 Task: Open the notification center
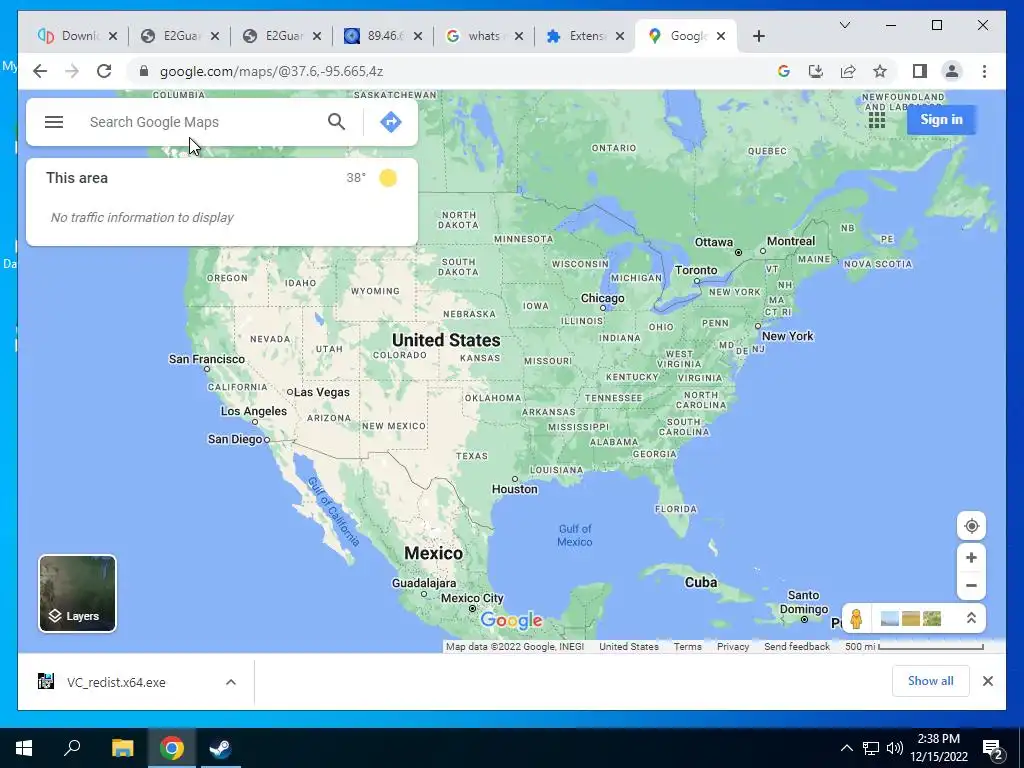click(x=993, y=749)
